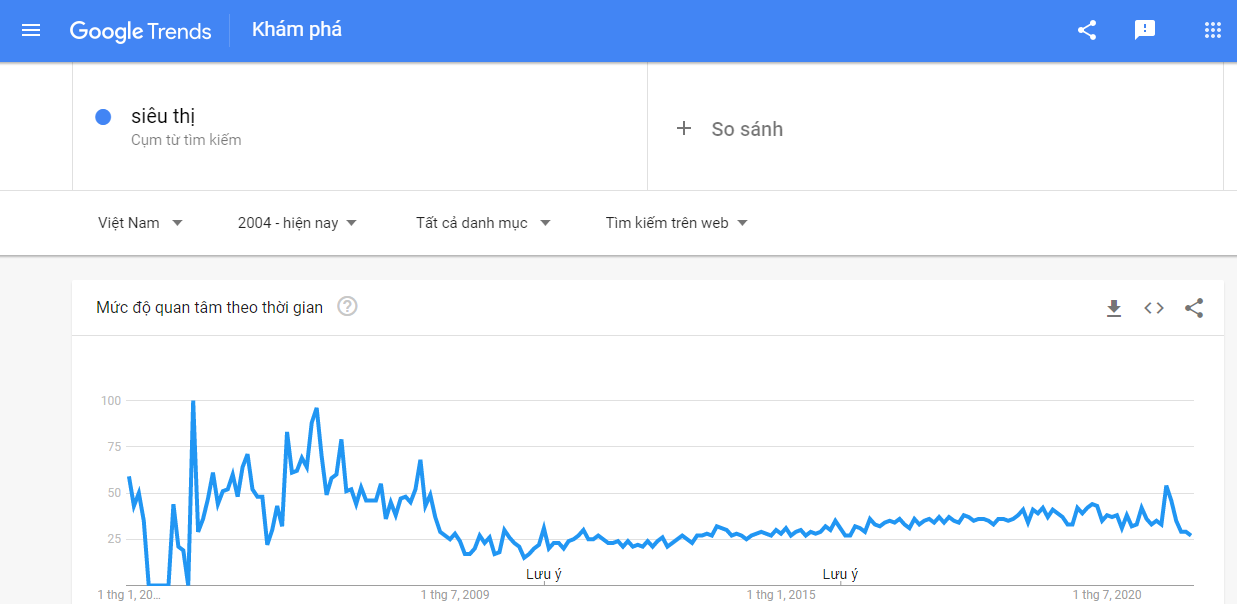Download the interest over time chart
This screenshot has width=1237, height=604.
[x=1114, y=308]
